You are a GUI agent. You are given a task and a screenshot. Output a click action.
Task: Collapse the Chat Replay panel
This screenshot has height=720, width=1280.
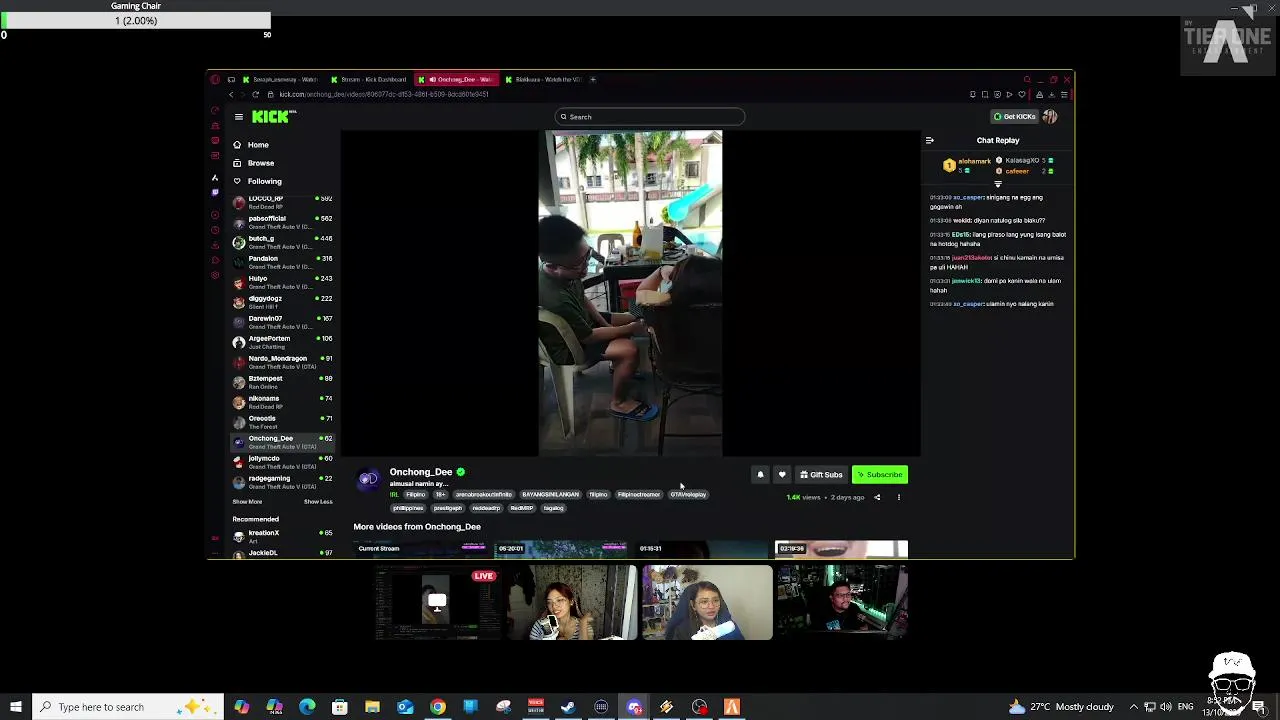click(929, 141)
